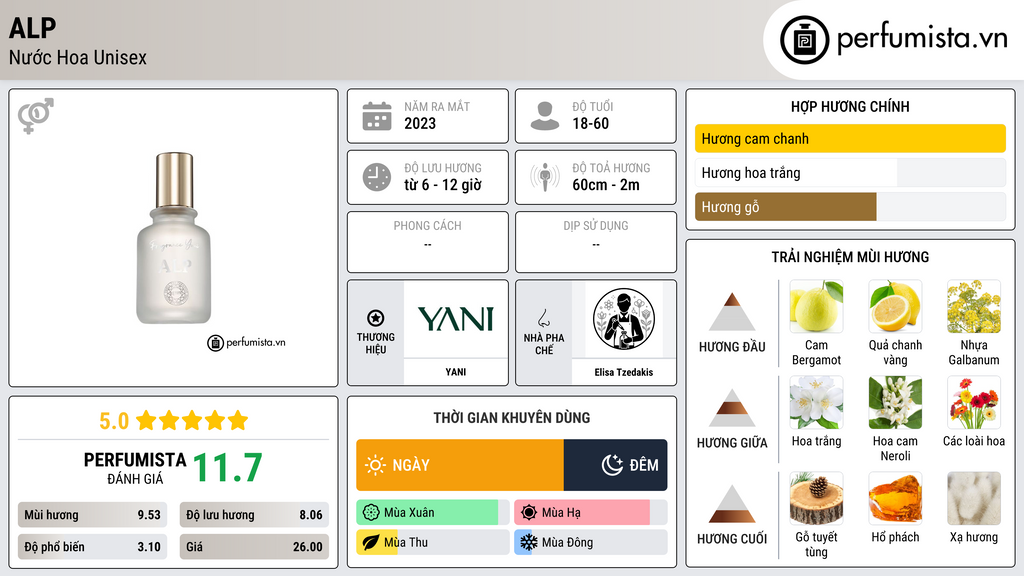Click the Mùa Xuân season bar

pos(433,513)
